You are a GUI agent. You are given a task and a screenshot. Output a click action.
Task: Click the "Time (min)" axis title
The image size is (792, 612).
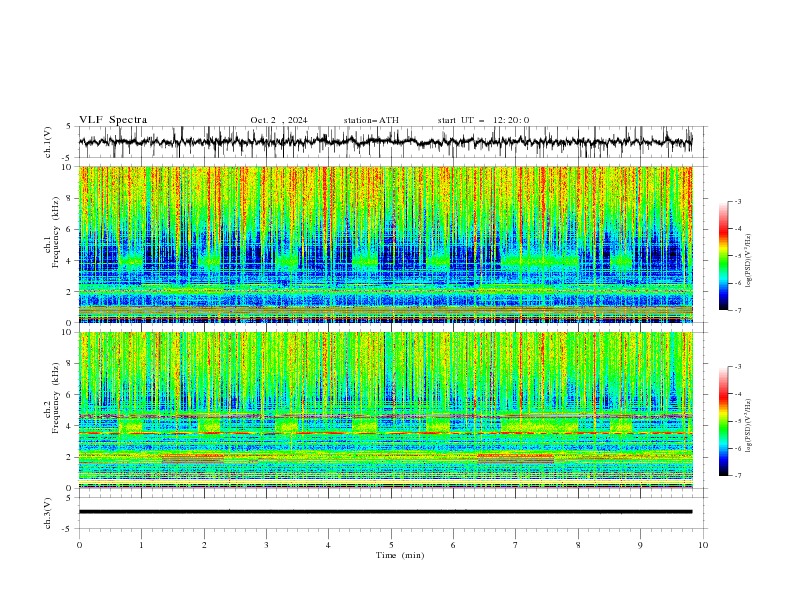400,555
